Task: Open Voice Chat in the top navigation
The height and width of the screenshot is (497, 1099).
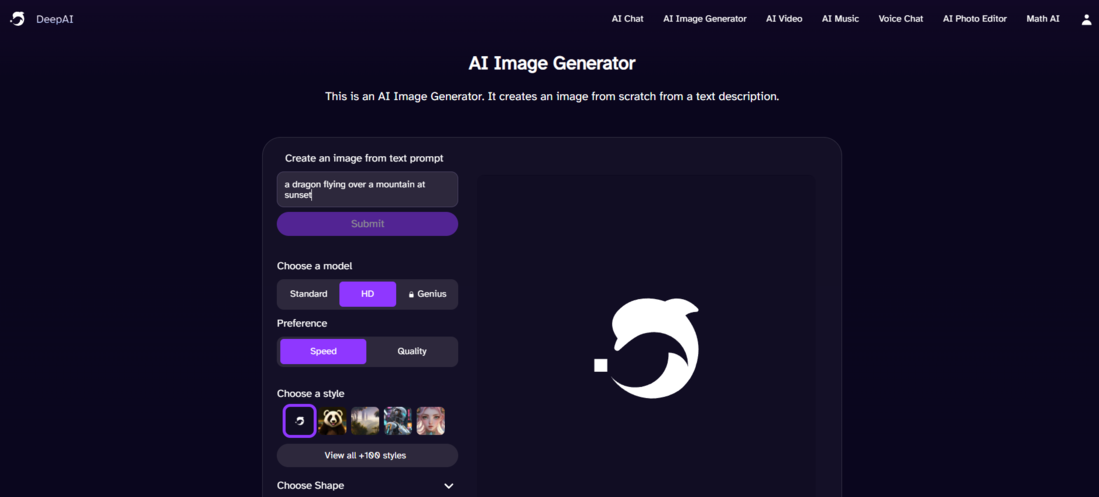Action: coord(901,19)
